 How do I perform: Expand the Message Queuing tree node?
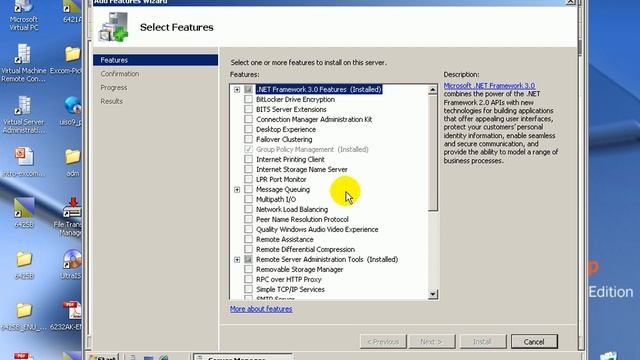point(237,189)
